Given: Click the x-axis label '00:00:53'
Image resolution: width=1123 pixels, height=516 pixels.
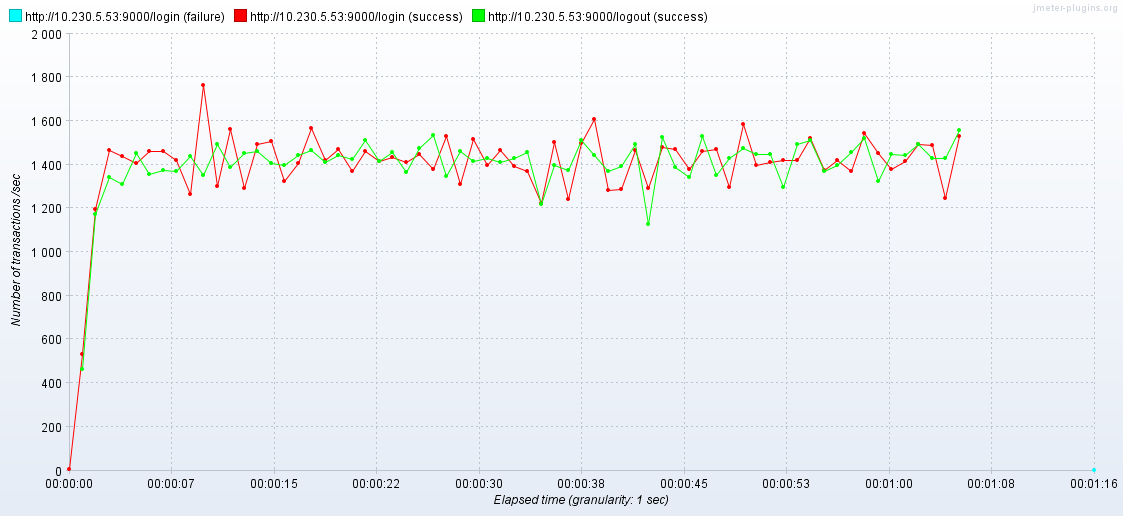Looking at the screenshot, I should click(786, 484).
